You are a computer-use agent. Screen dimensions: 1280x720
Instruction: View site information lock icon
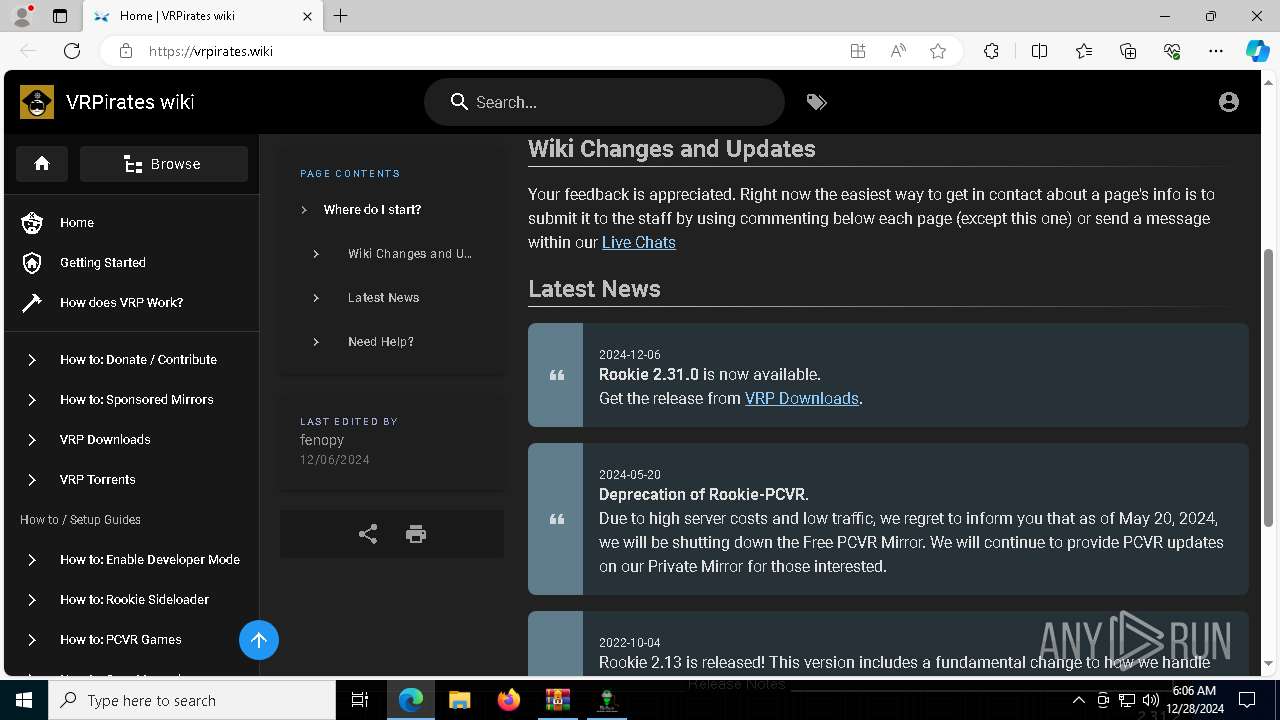pyautogui.click(x=125, y=51)
